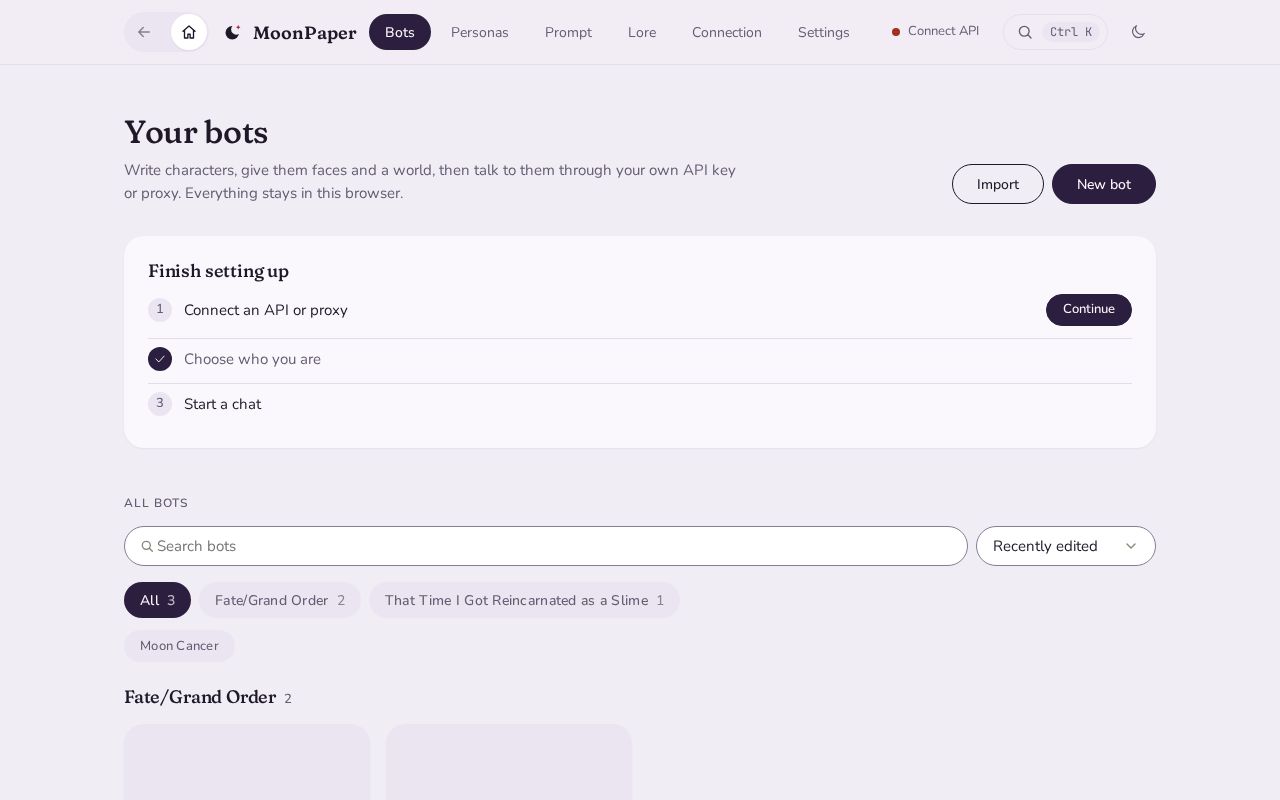The width and height of the screenshot is (1280, 800).
Task: Filter by Moon Cancer chip
Action: (179, 646)
